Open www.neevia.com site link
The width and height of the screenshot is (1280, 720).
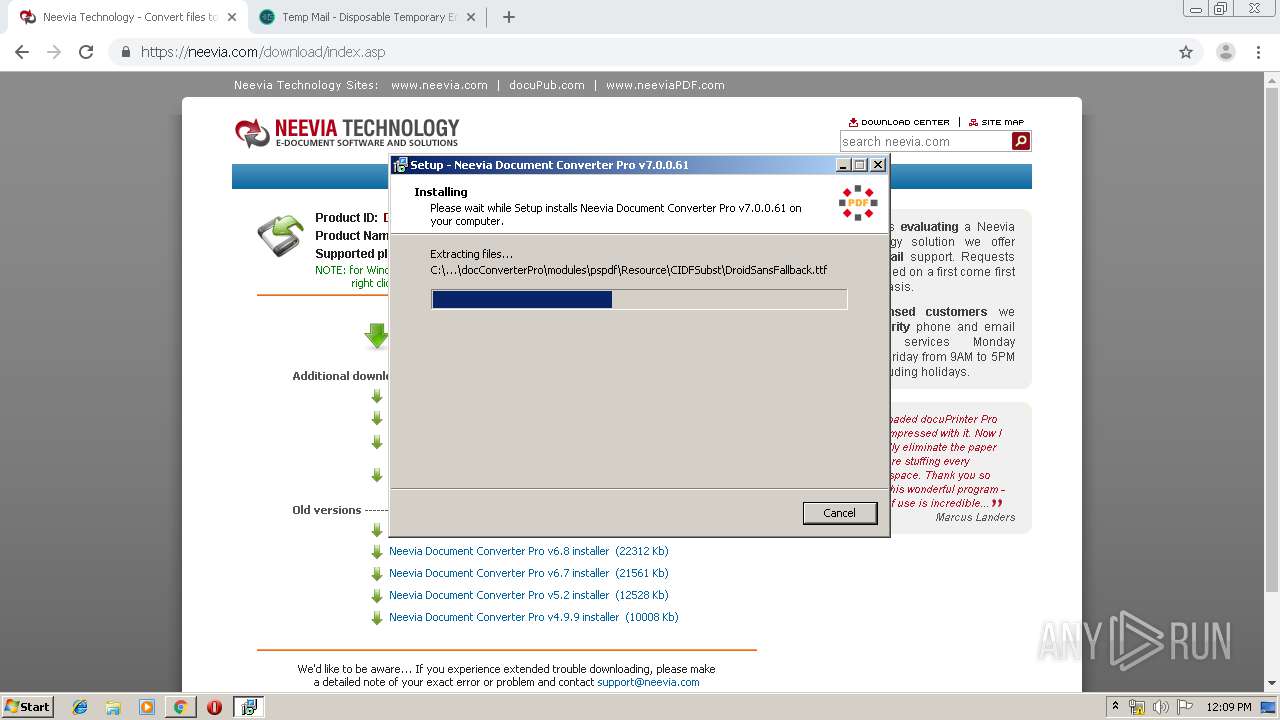coord(439,85)
